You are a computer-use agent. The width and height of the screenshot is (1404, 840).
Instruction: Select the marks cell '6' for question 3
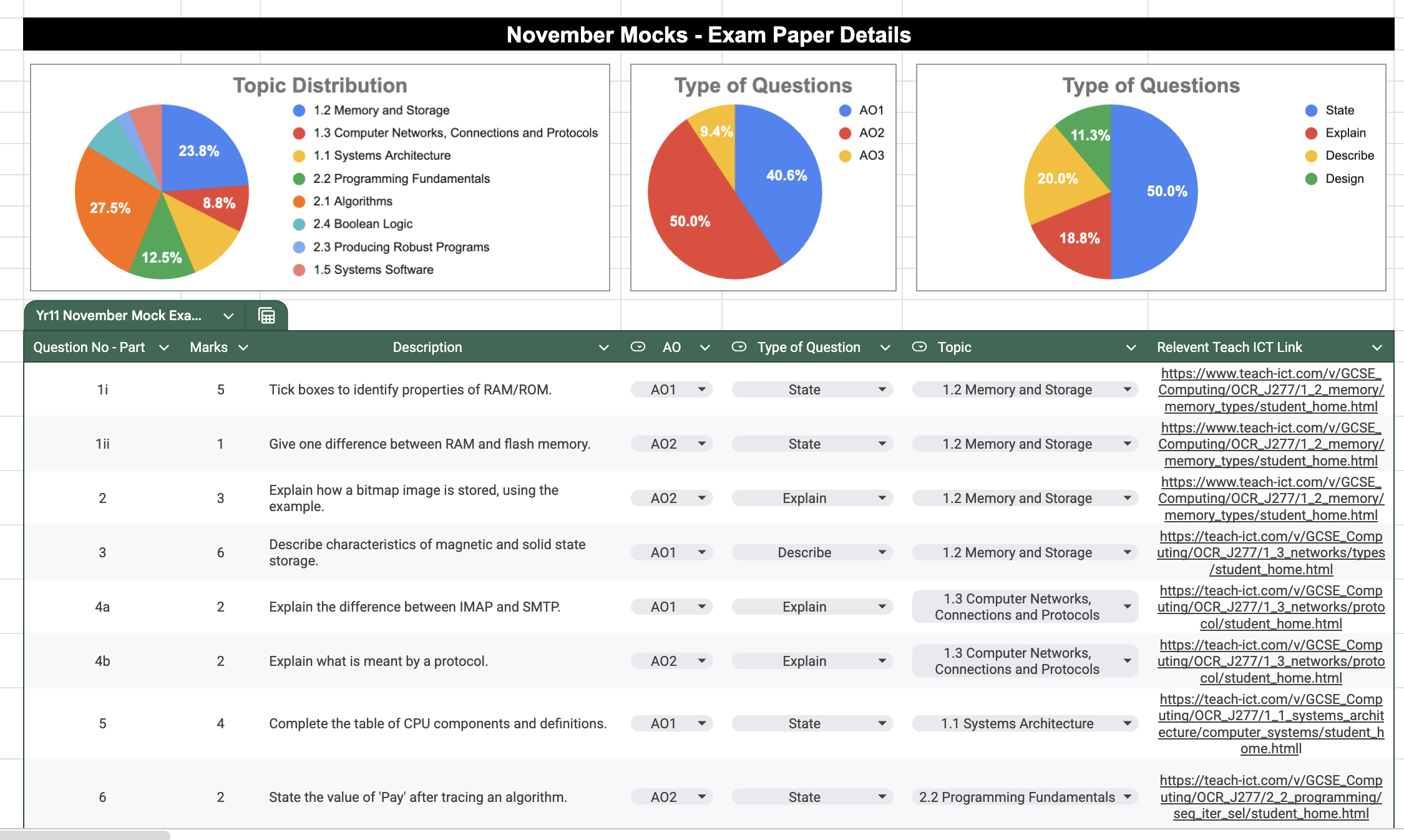[220, 552]
